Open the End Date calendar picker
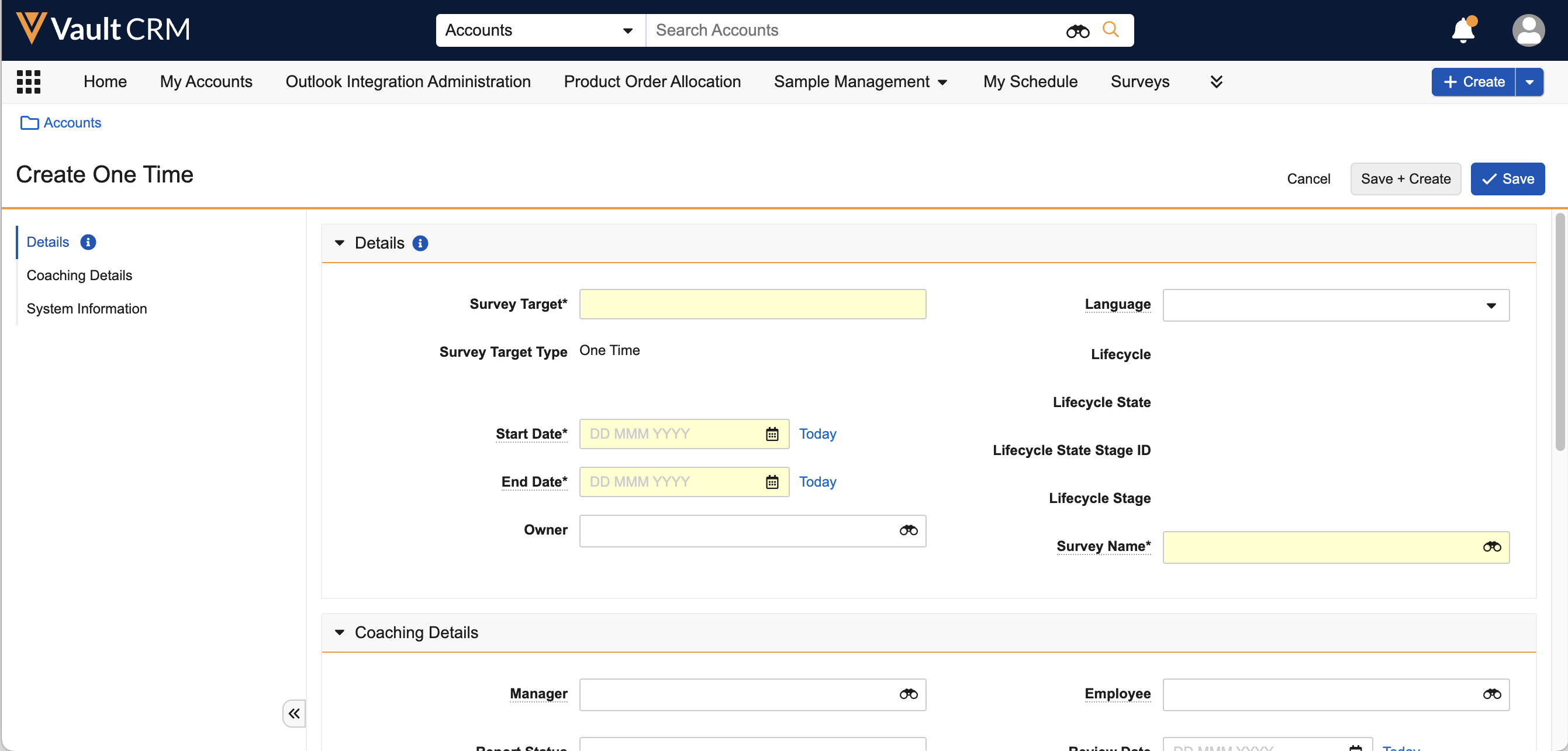 click(x=772, y=483)
